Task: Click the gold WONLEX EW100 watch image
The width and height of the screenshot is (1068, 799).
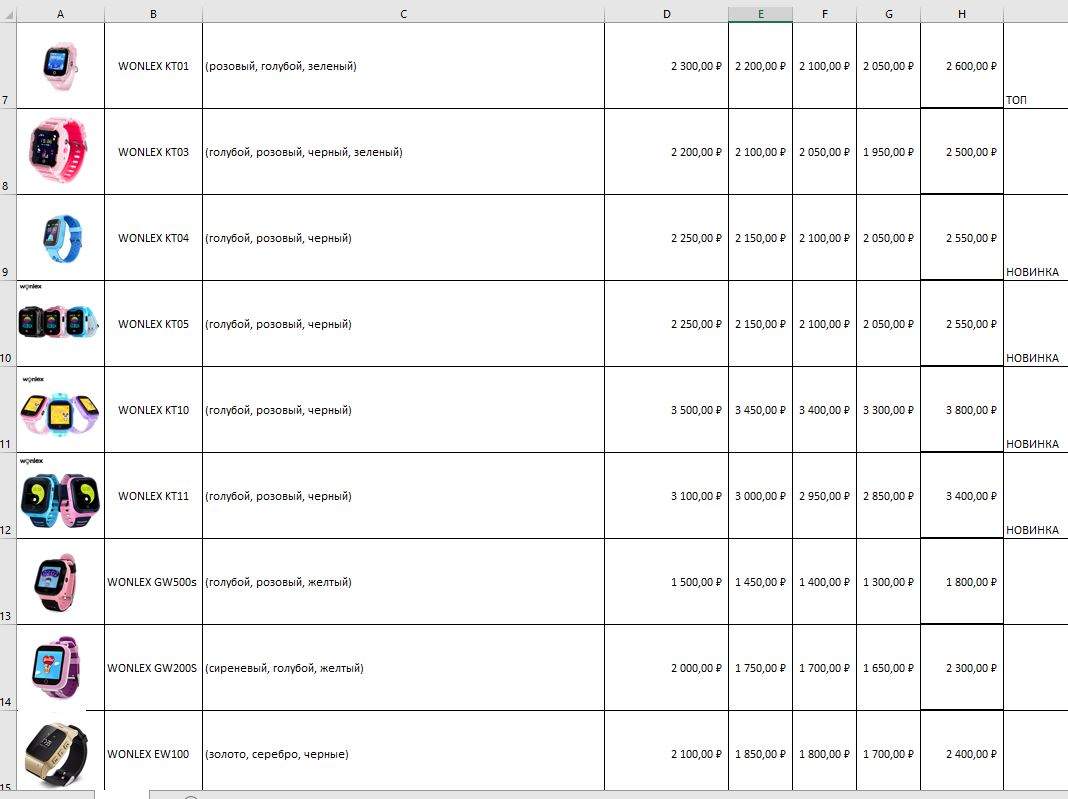Action: tap(56, 753)
